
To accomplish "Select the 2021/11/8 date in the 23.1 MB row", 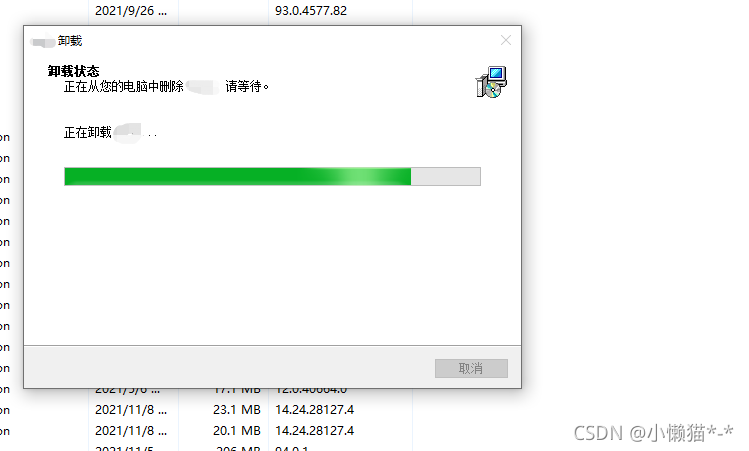I will pyautogui.click(x=131, y=410).
